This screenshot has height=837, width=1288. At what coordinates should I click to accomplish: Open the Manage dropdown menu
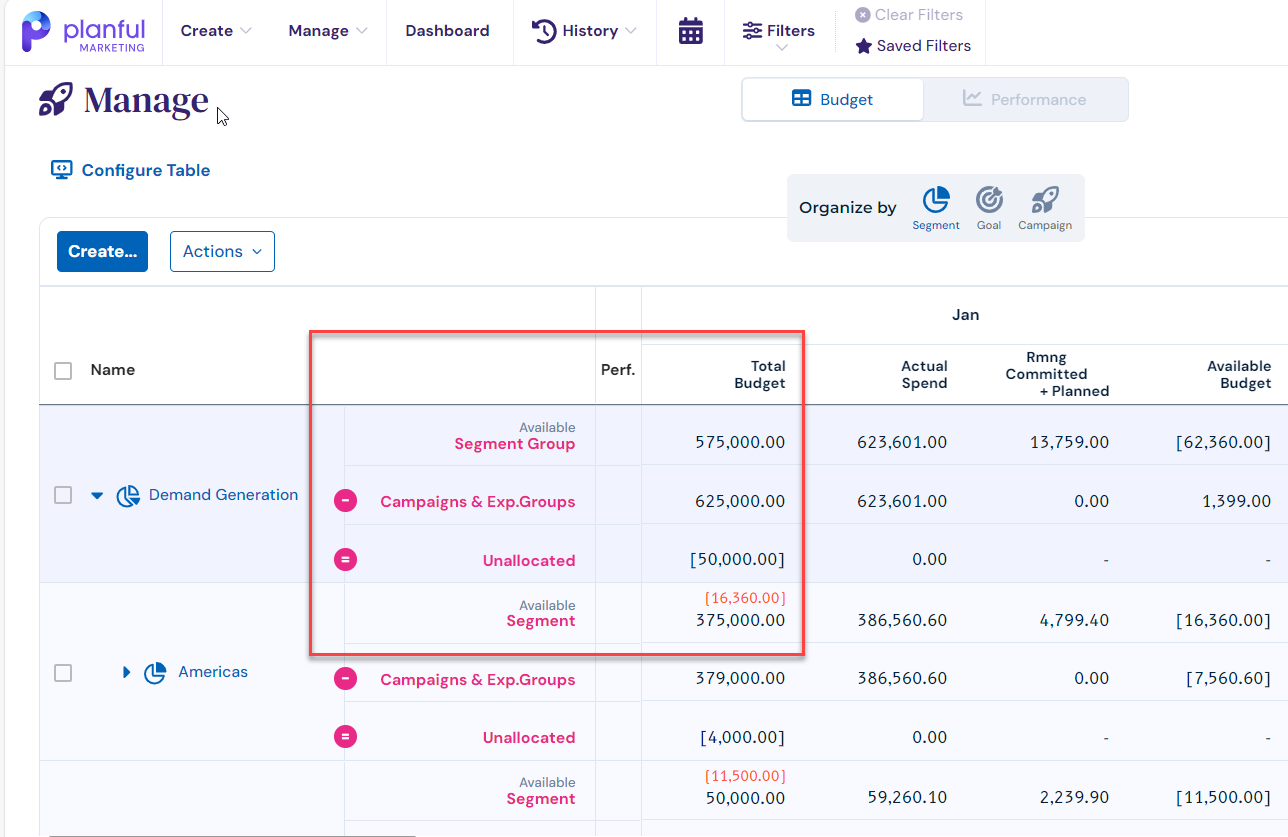(x=328, y=31)
